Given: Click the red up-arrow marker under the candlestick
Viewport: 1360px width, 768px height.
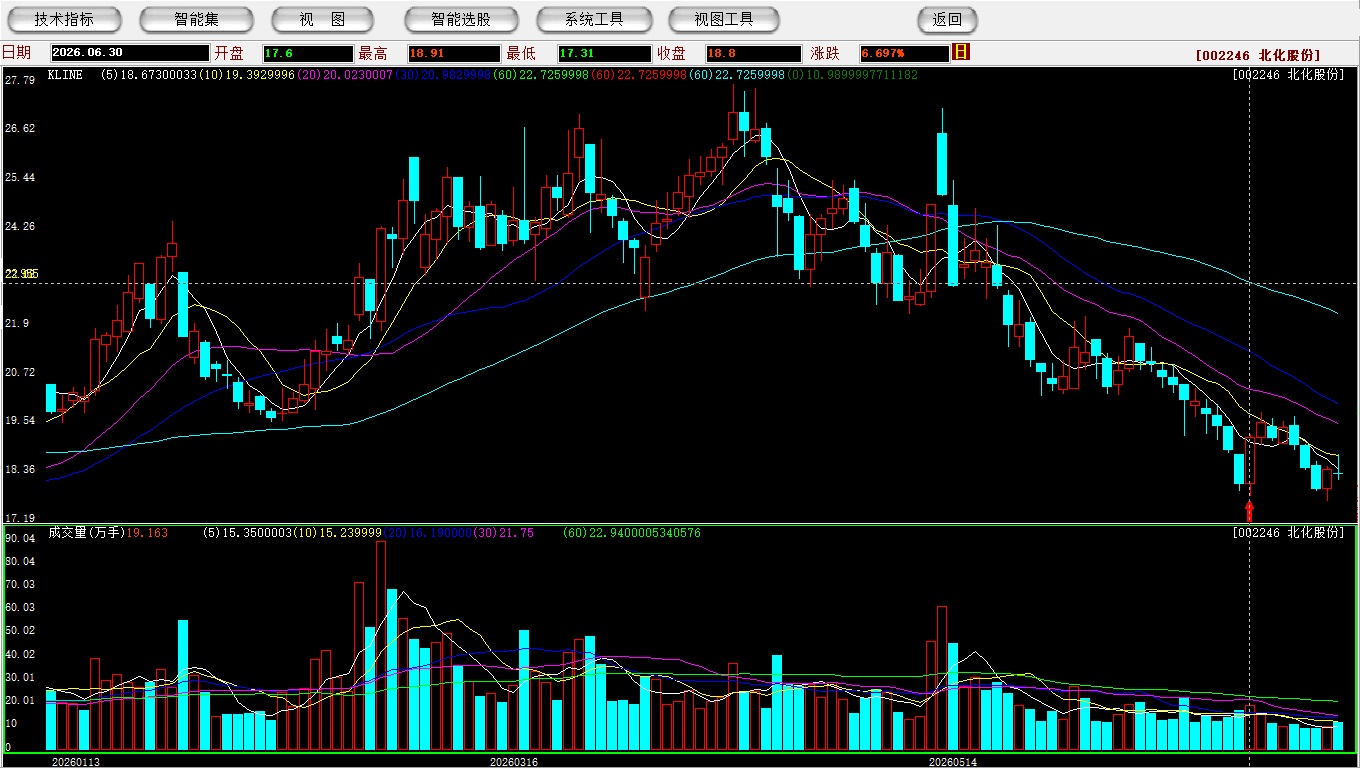Looking at the screenshot, I should coord(1249,510).
